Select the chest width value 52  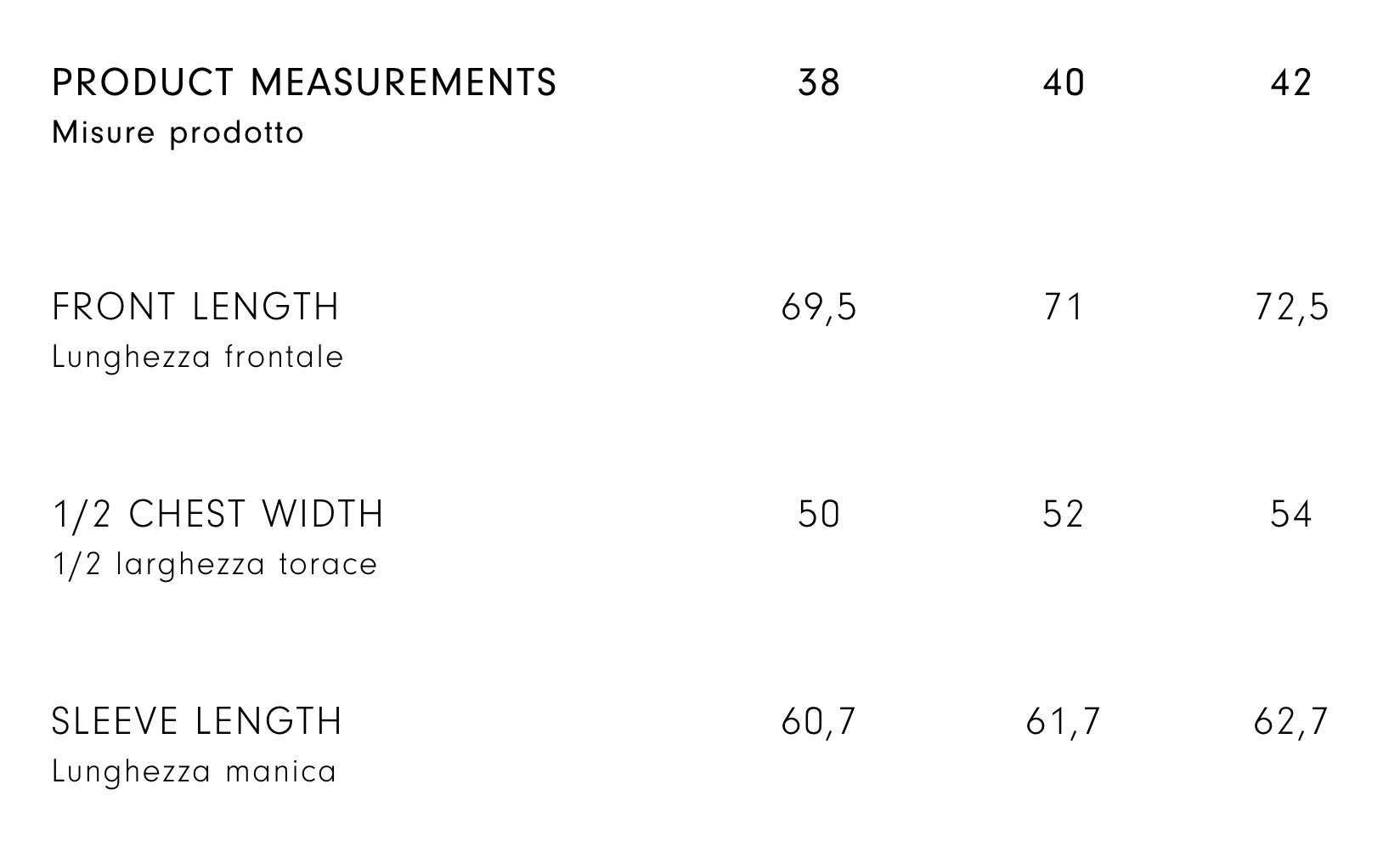point(1063,515)
